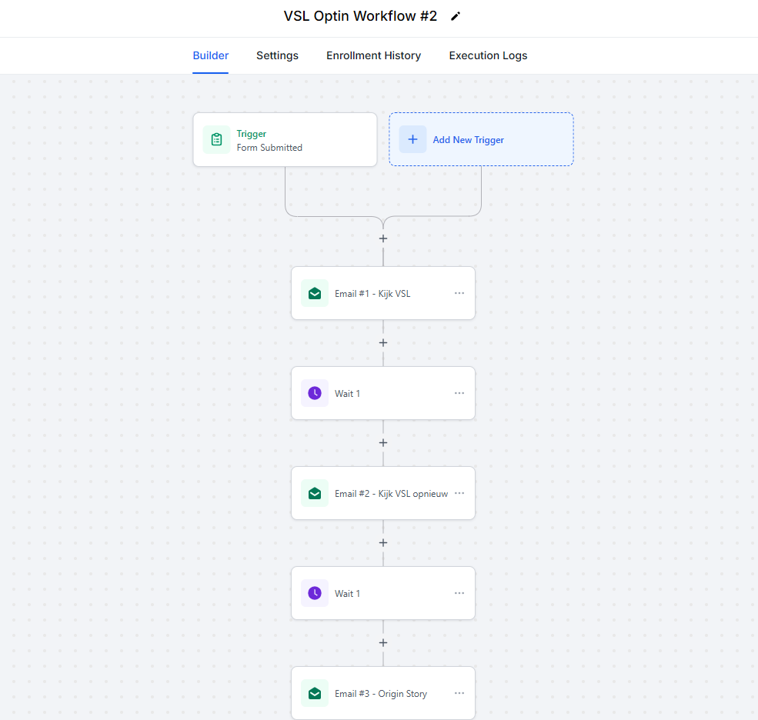
Task: Add a step above Email #1 via plus
Action: [383, 239]
